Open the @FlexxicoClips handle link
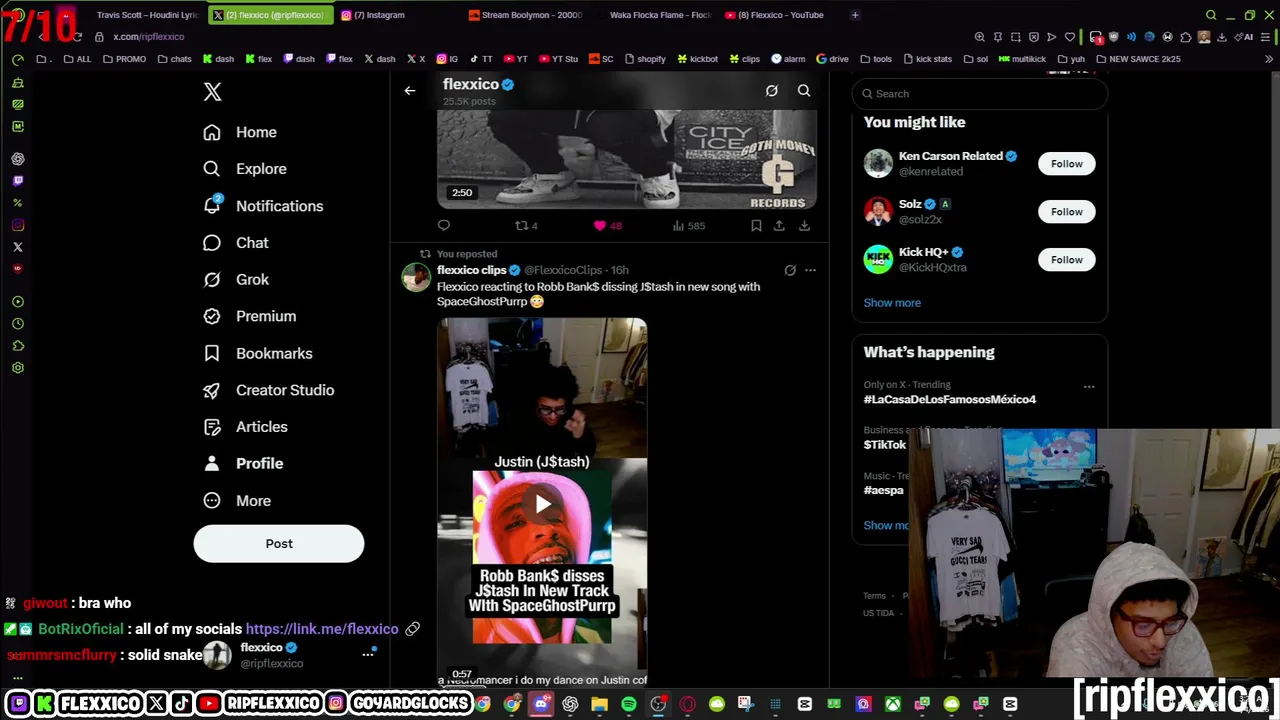Screen dimensions: 1280x720 [563, 270]
